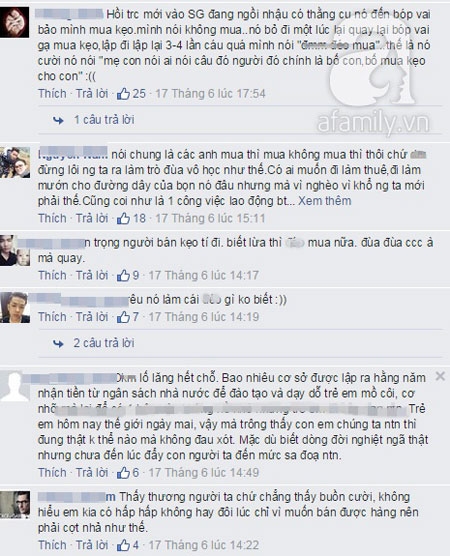450x556 pixels.
Task: Reply to the comment posted at 14:22
Action: coord(92,545)
